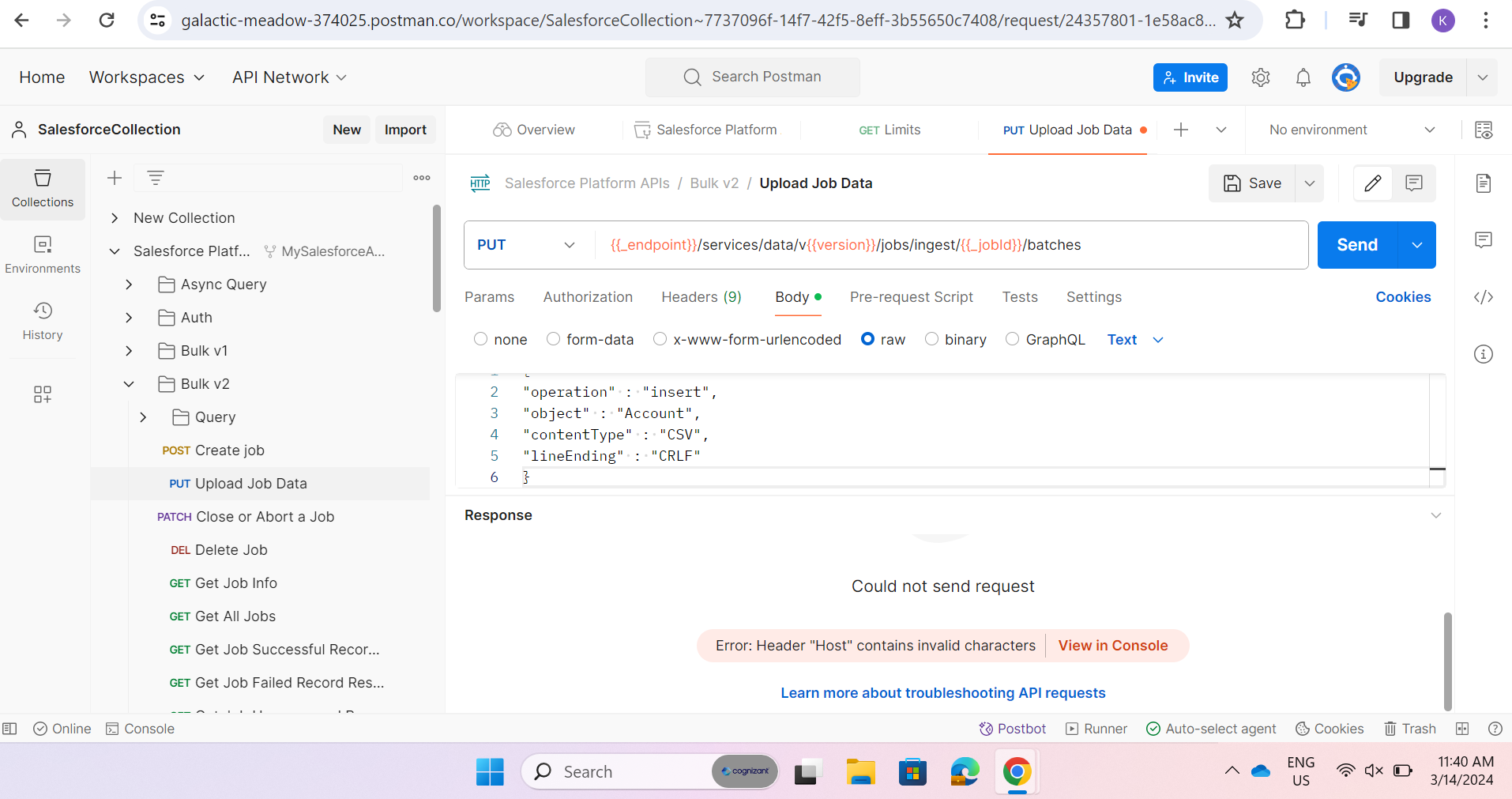Open the tabs overflow chevron
1512x799 pixels.
tap(1221, 130)
